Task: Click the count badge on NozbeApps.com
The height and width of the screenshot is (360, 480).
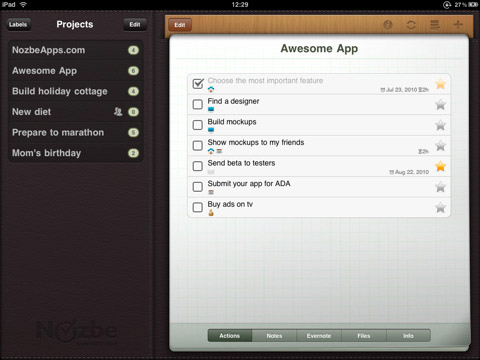Action: [133, 50]
